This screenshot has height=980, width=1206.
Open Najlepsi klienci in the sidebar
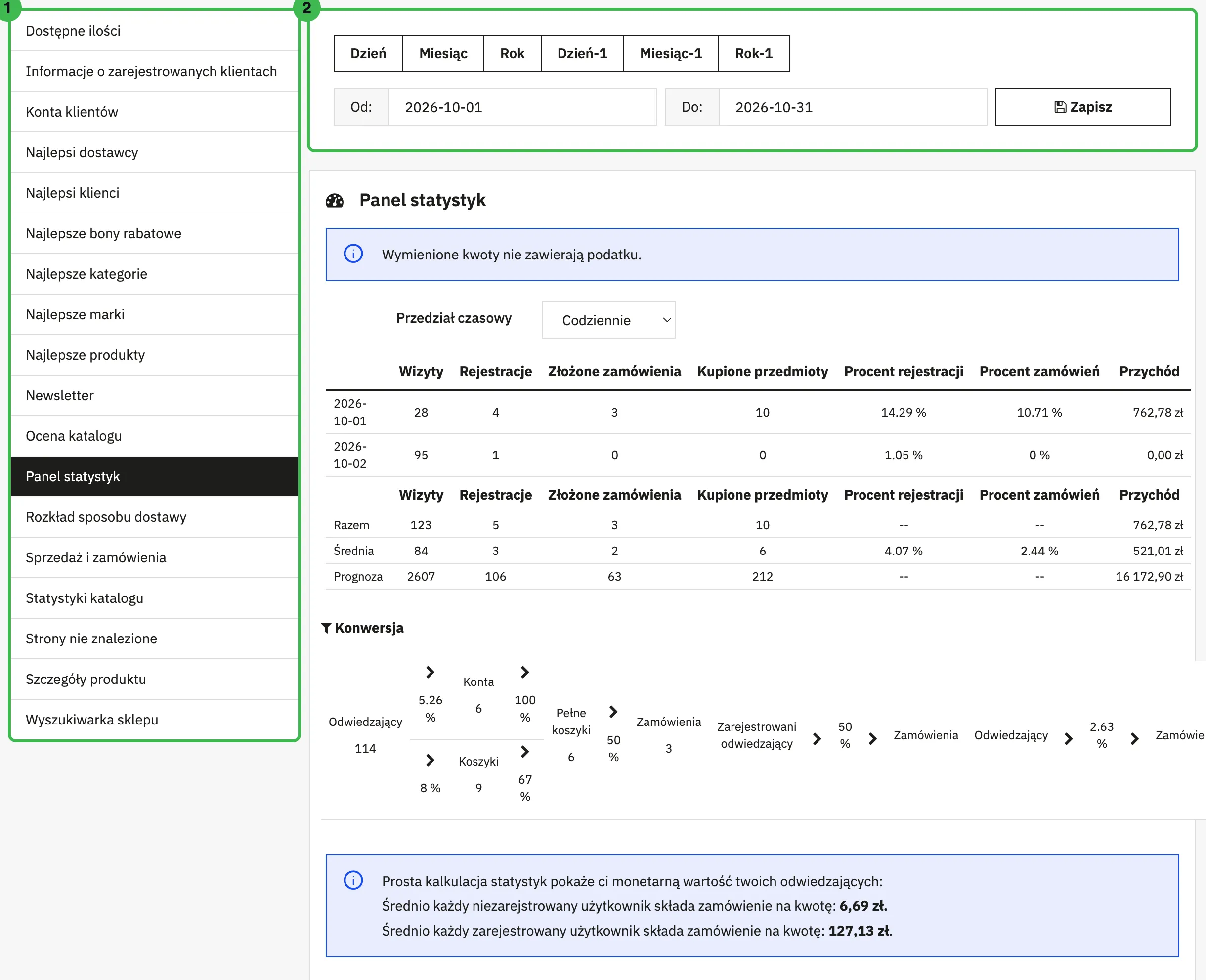154,193
